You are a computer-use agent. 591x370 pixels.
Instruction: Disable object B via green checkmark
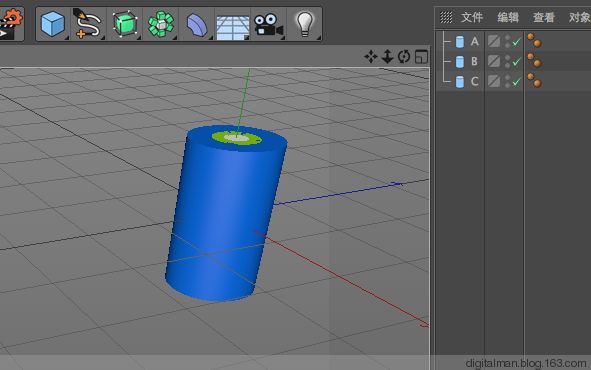(516, 61)
